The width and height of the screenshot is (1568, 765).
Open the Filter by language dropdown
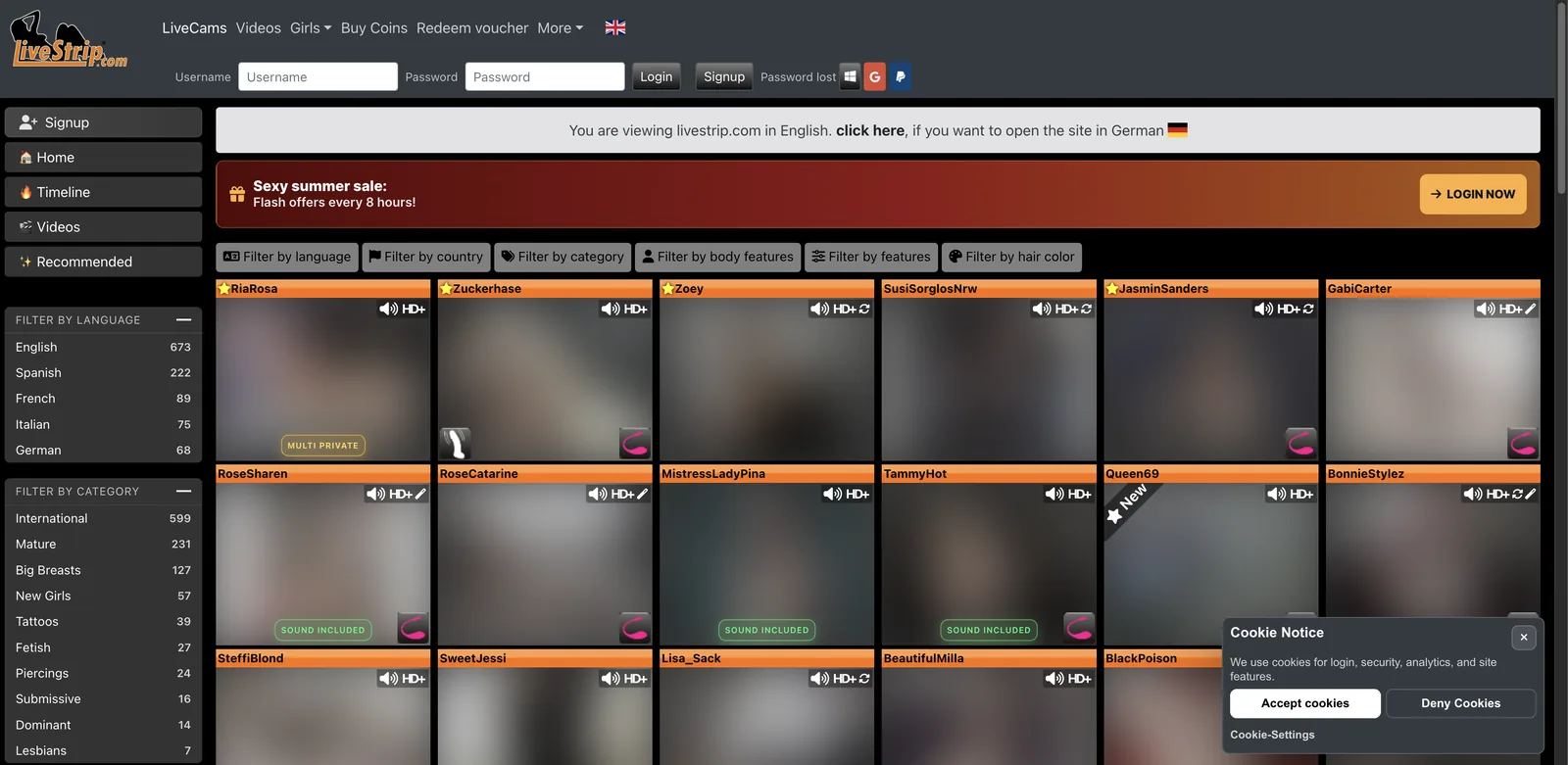pyautogui.click(x=287, y=257)
